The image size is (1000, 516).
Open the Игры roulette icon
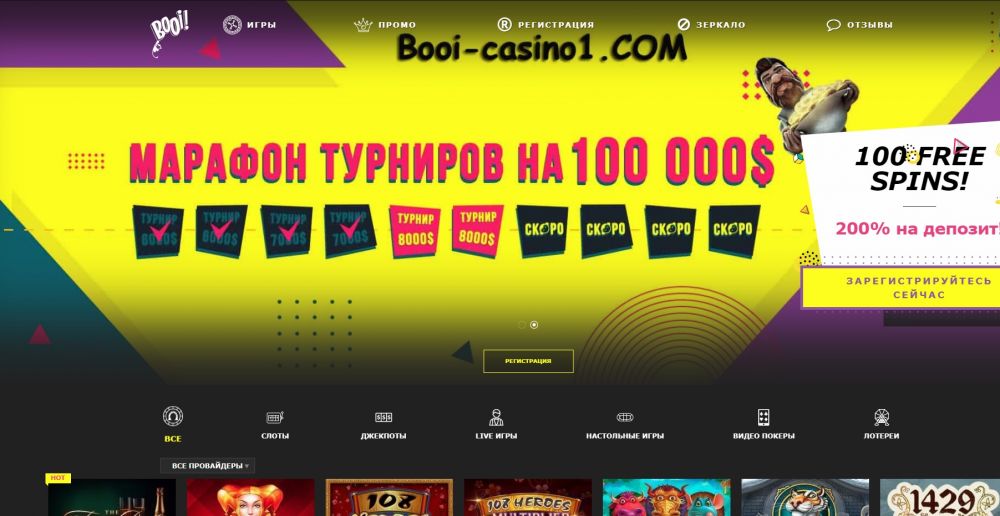pyautogui.click(x=232, y=25)
